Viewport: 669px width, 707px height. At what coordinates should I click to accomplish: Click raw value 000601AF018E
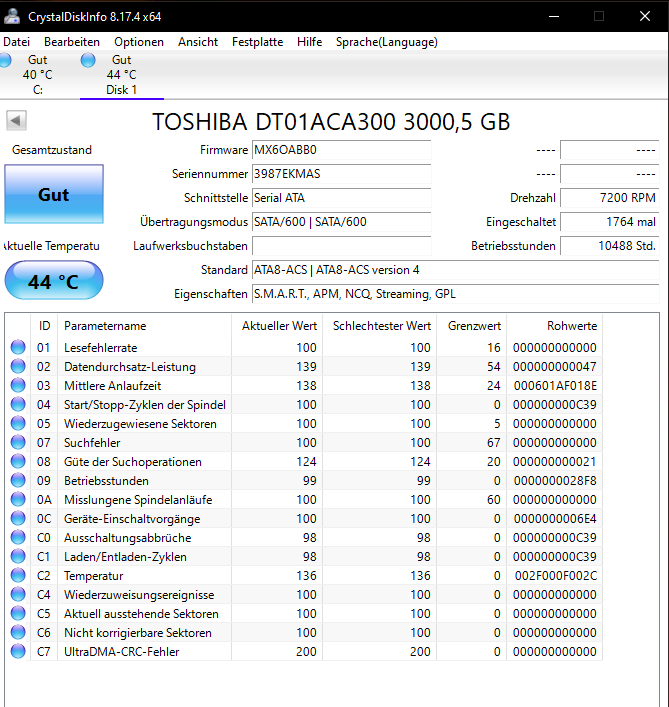tap(555, 386)
